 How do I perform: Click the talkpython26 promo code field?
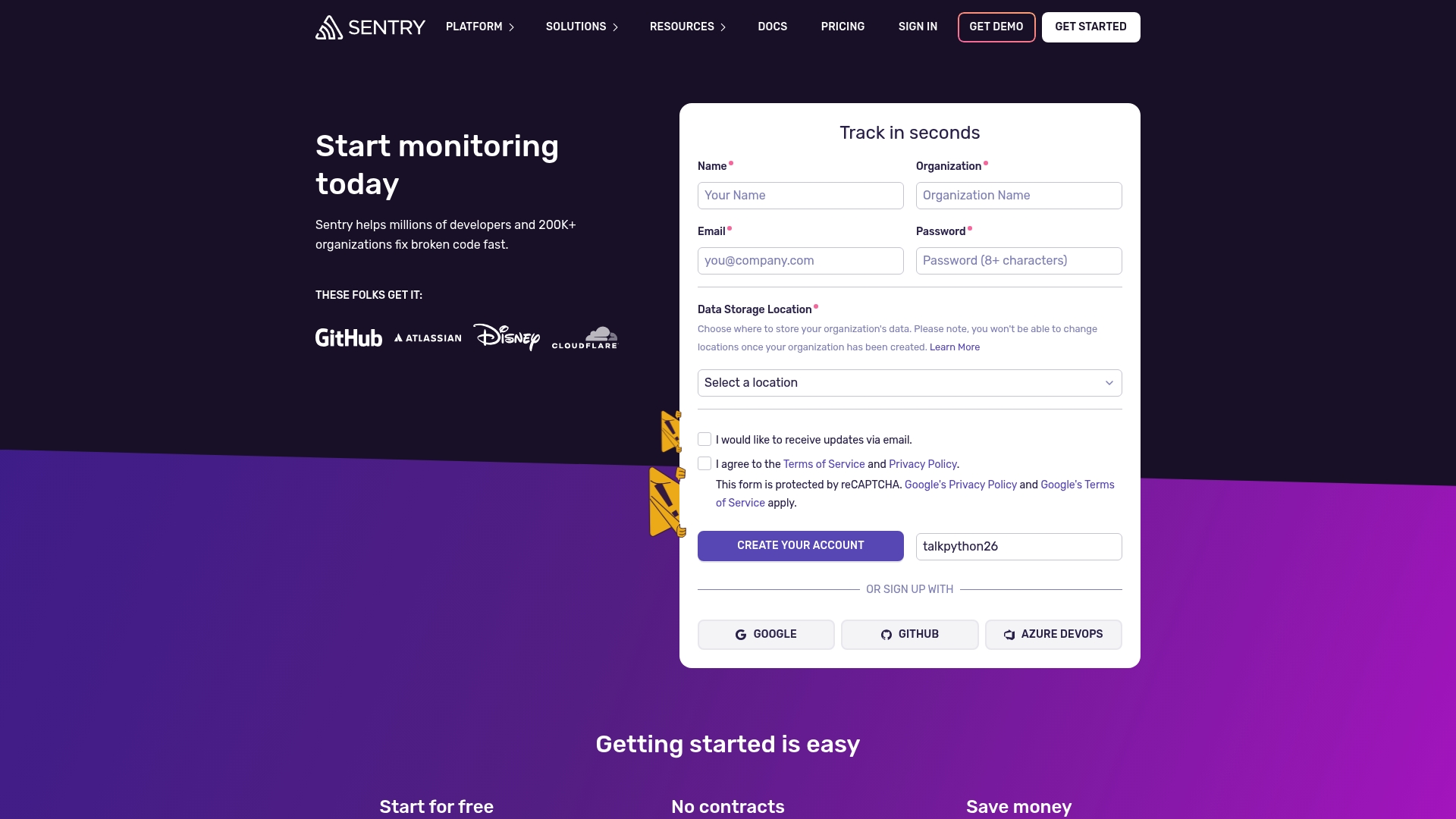pos(1019,547)
